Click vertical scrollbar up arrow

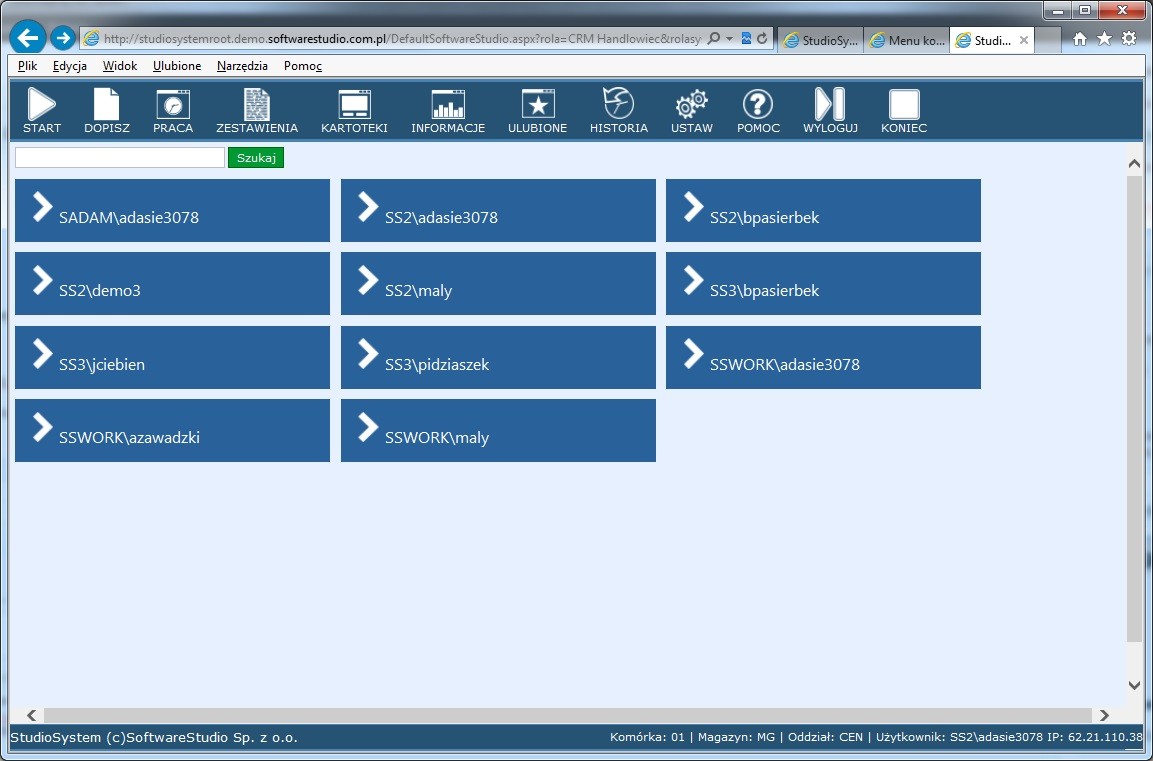[1134, 164]
